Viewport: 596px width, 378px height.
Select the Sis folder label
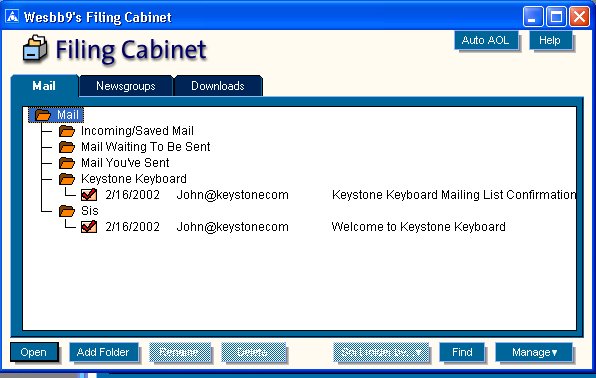coord(90,211)
